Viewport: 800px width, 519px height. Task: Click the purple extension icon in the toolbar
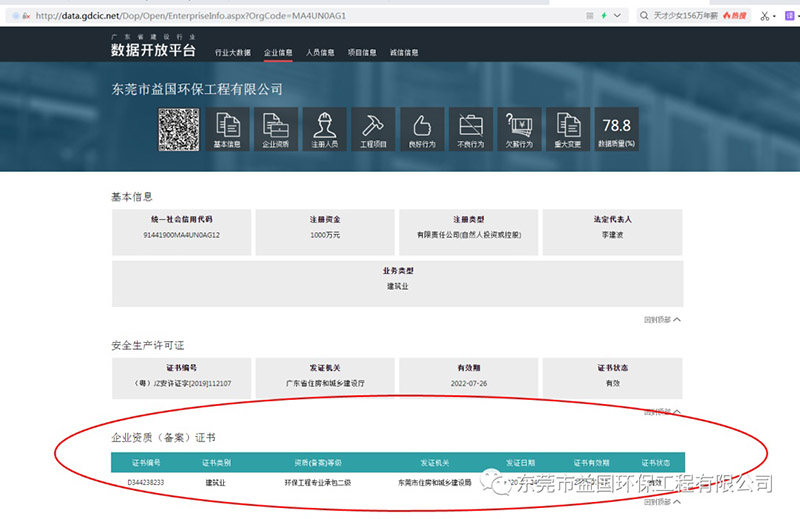pos(789,16)
